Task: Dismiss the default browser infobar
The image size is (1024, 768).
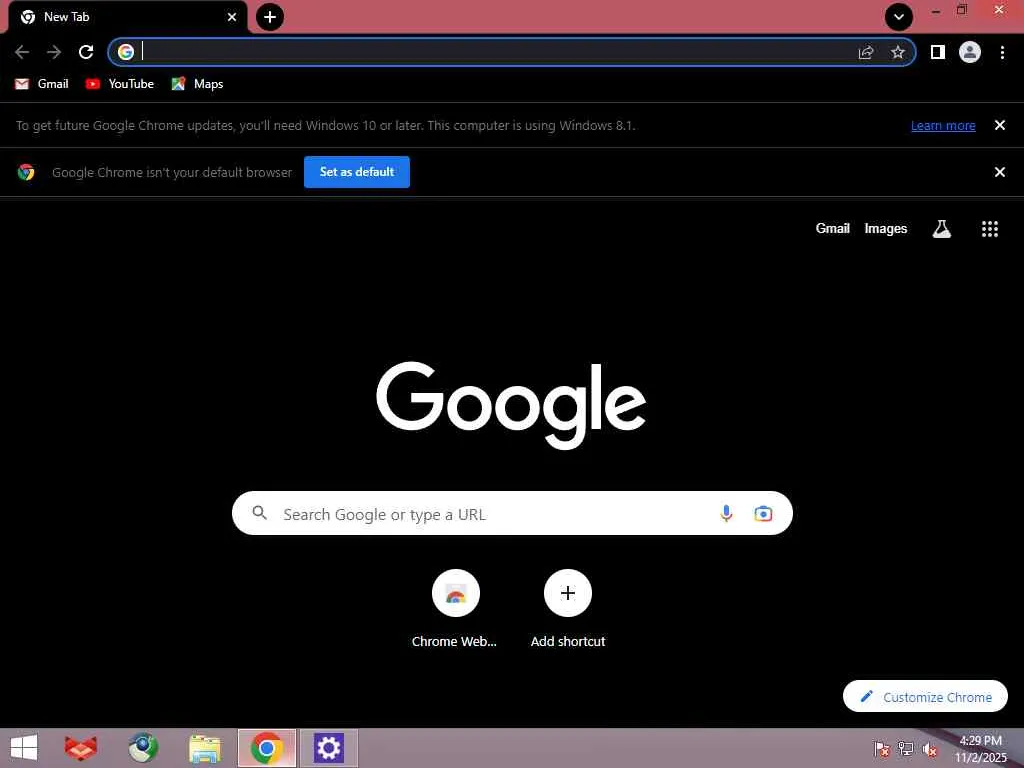Action: pos(1000,172)
